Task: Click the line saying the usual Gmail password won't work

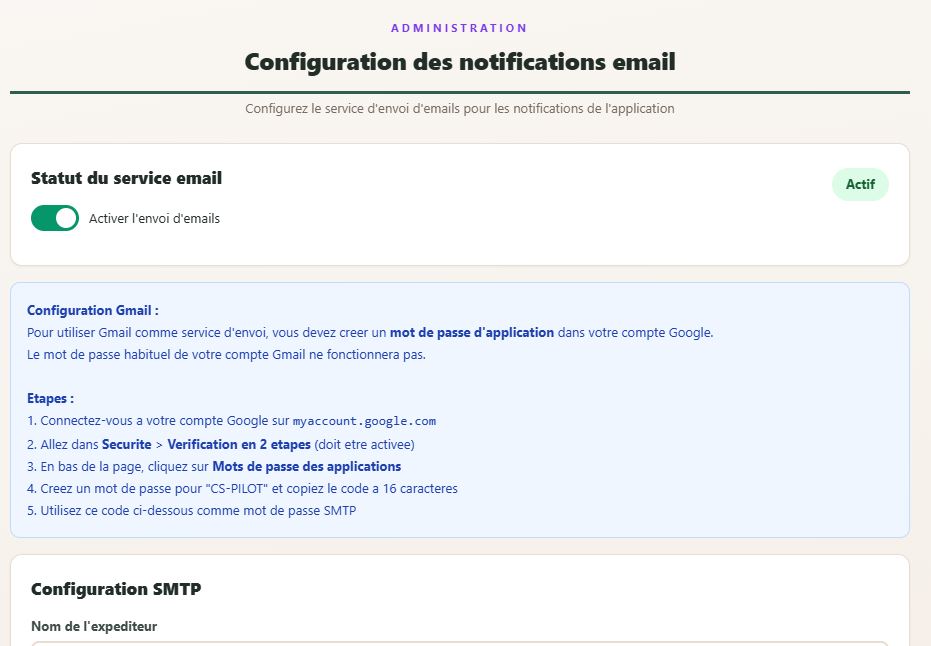Action: tap(226, 354)
